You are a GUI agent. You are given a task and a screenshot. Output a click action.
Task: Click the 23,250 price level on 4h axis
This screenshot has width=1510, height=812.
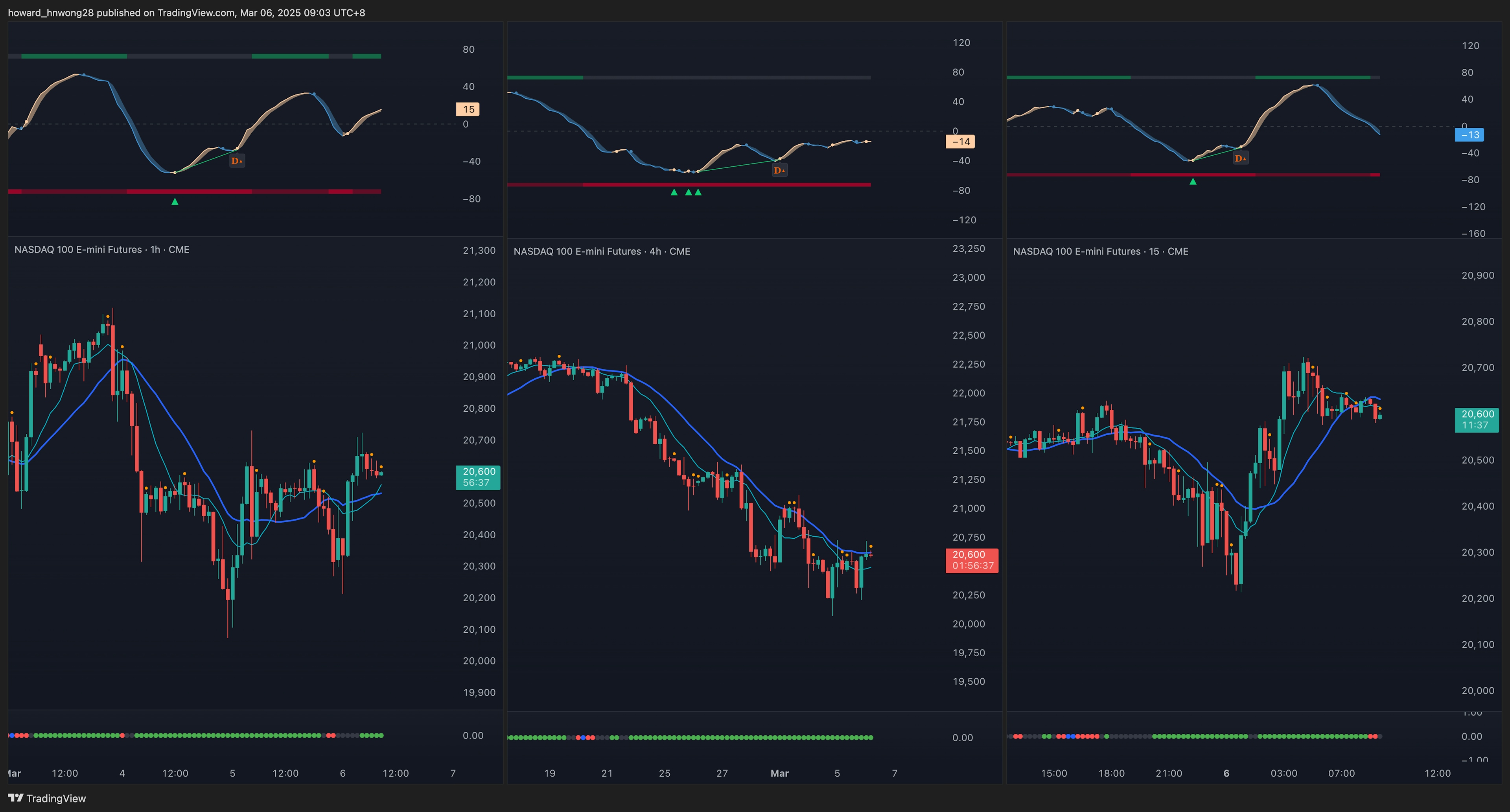pyautogui.click(x=969, y=249)
